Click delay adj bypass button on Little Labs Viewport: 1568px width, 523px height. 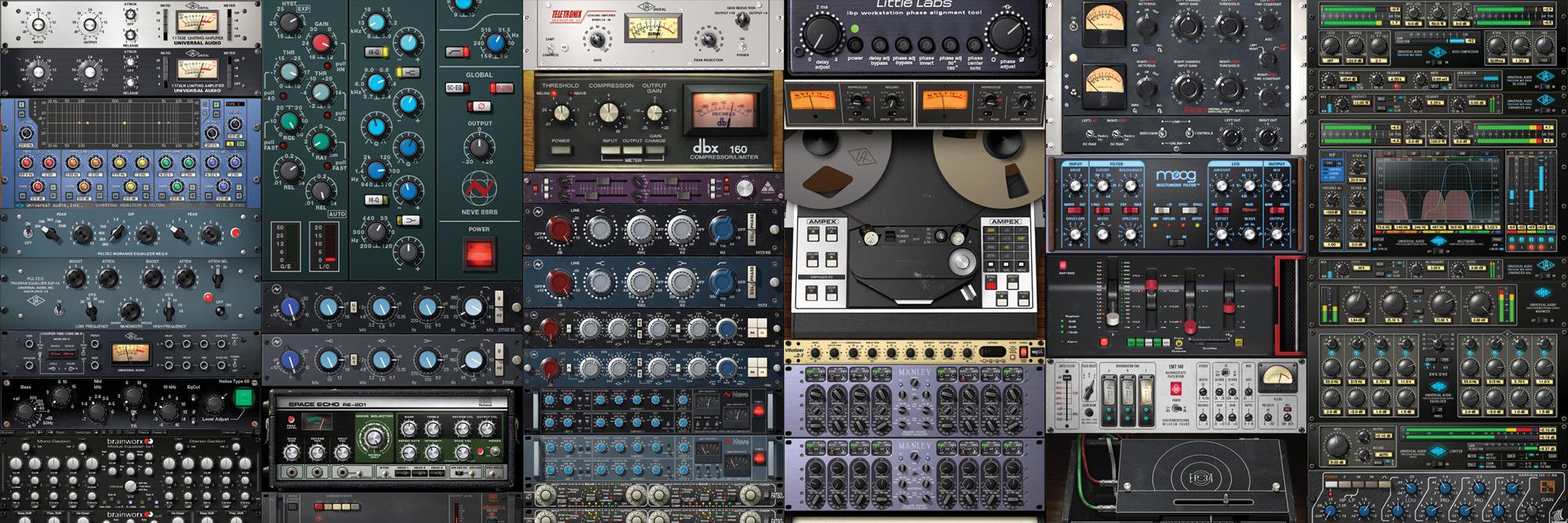[879, 44]
